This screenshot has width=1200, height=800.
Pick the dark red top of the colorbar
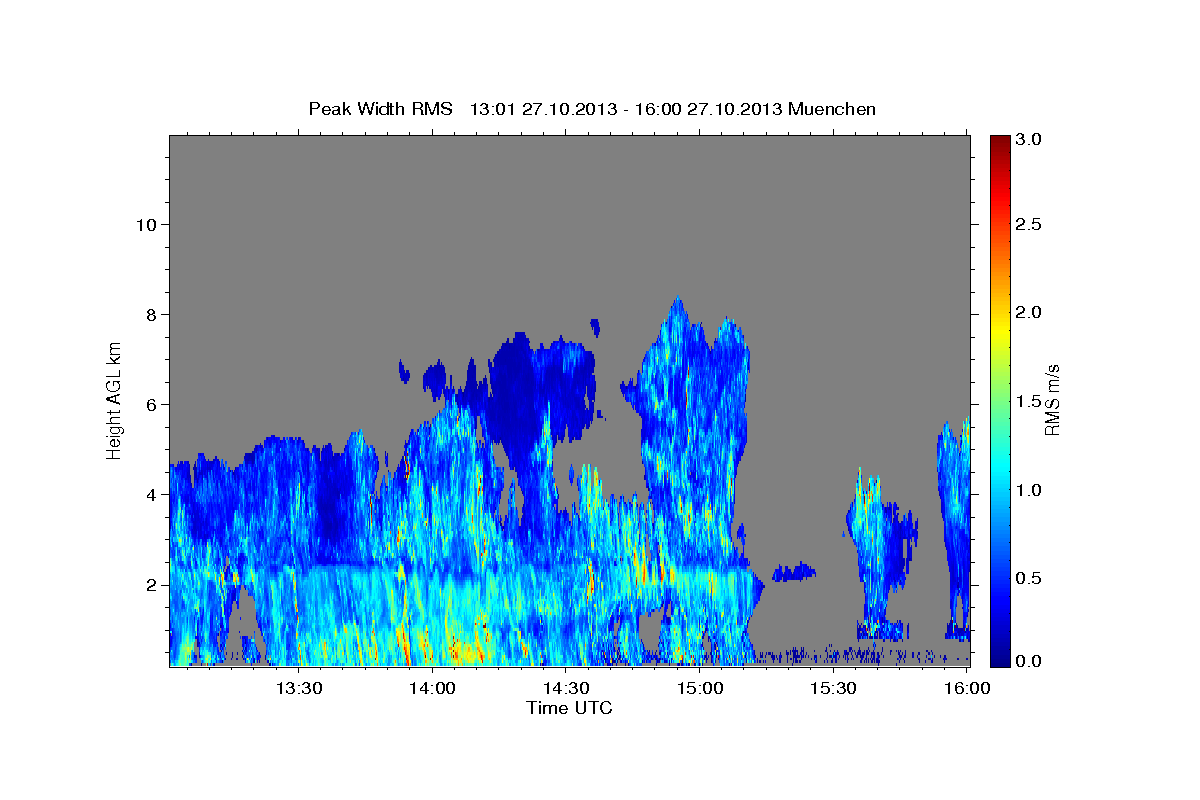(x=999, y=143)
